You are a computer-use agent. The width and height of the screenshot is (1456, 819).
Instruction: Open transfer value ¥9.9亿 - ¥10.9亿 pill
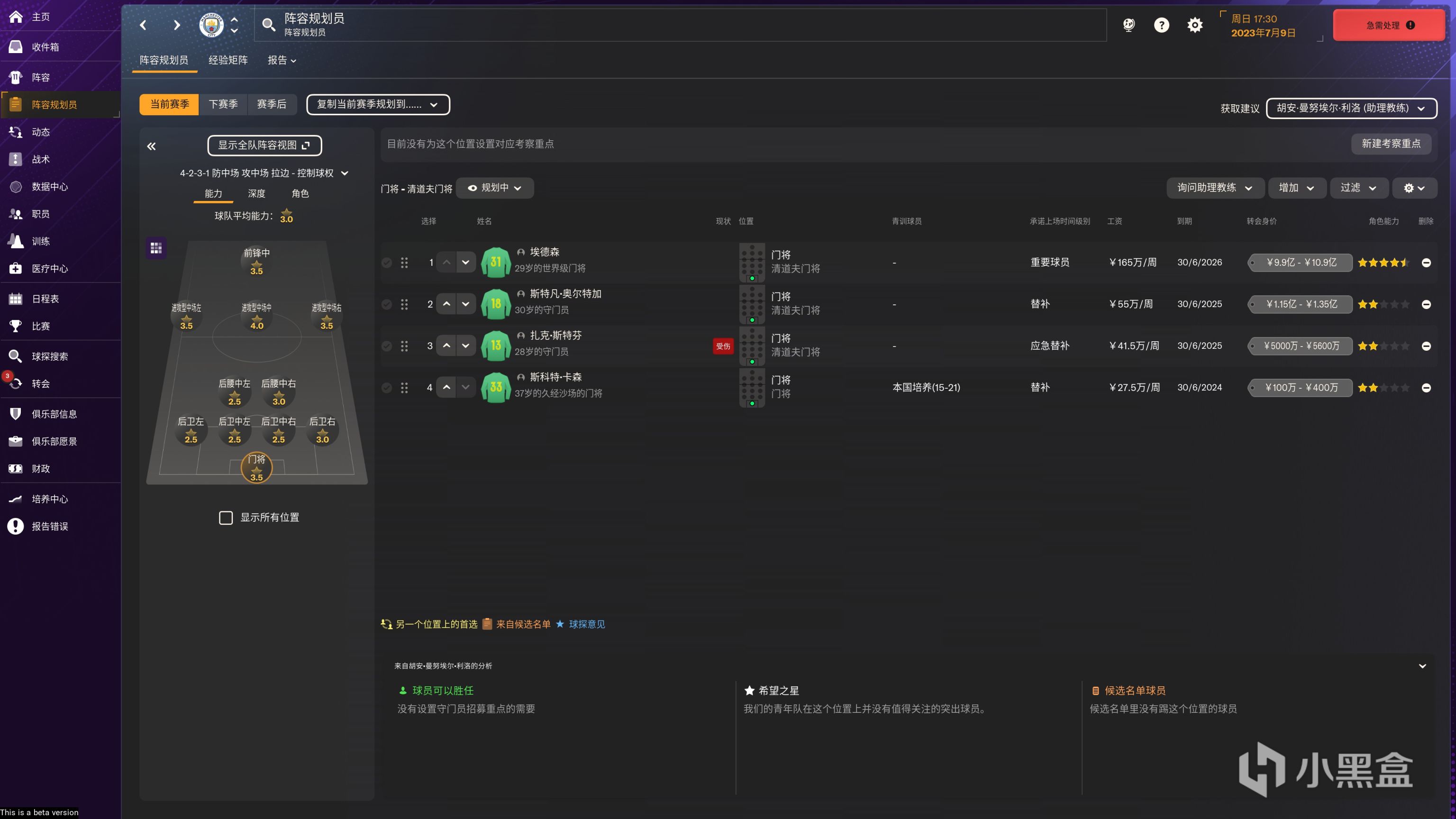pyautogui.click(x=1300, y=263)
